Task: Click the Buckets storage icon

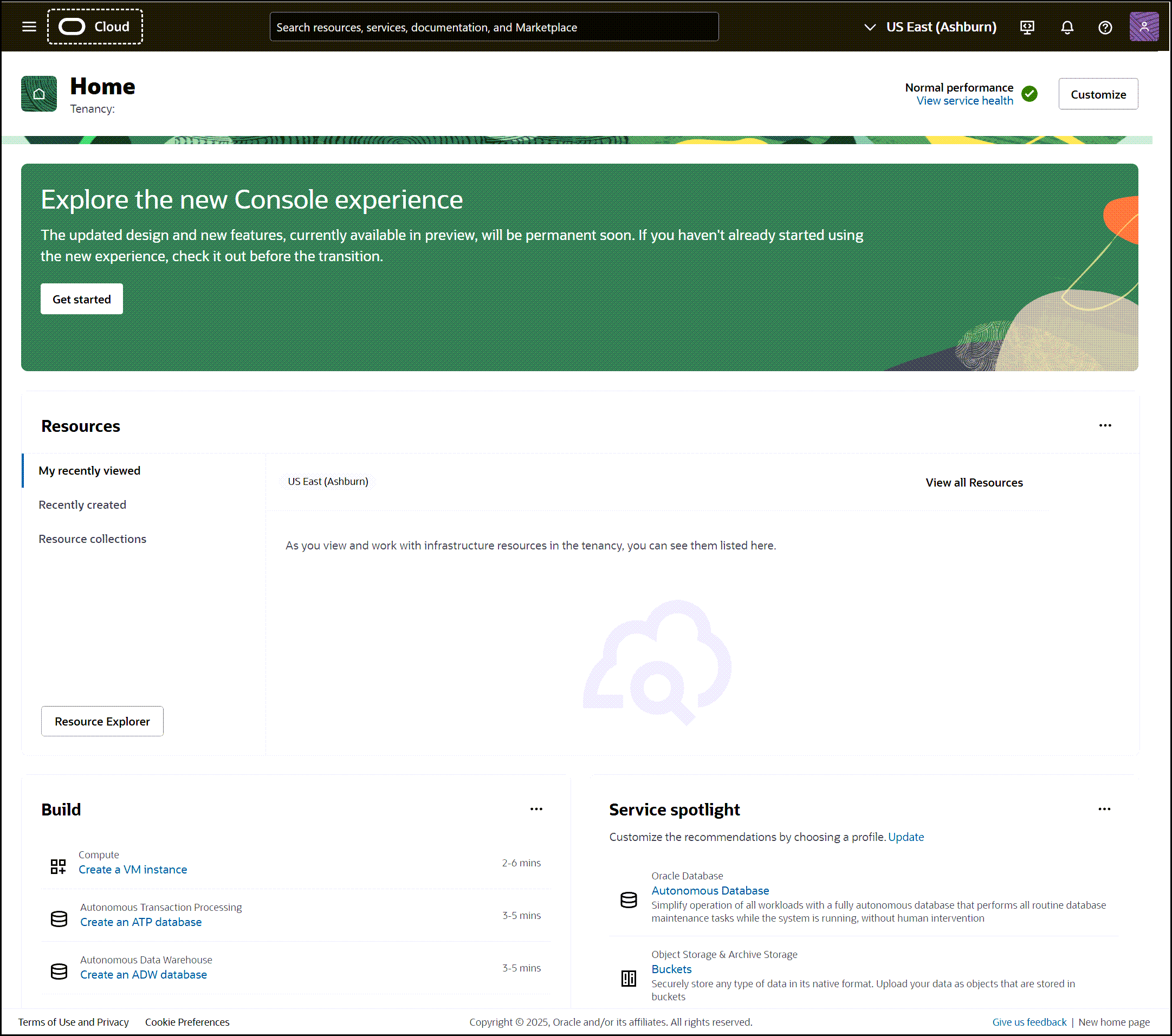Action: click(x=629, y=978)
